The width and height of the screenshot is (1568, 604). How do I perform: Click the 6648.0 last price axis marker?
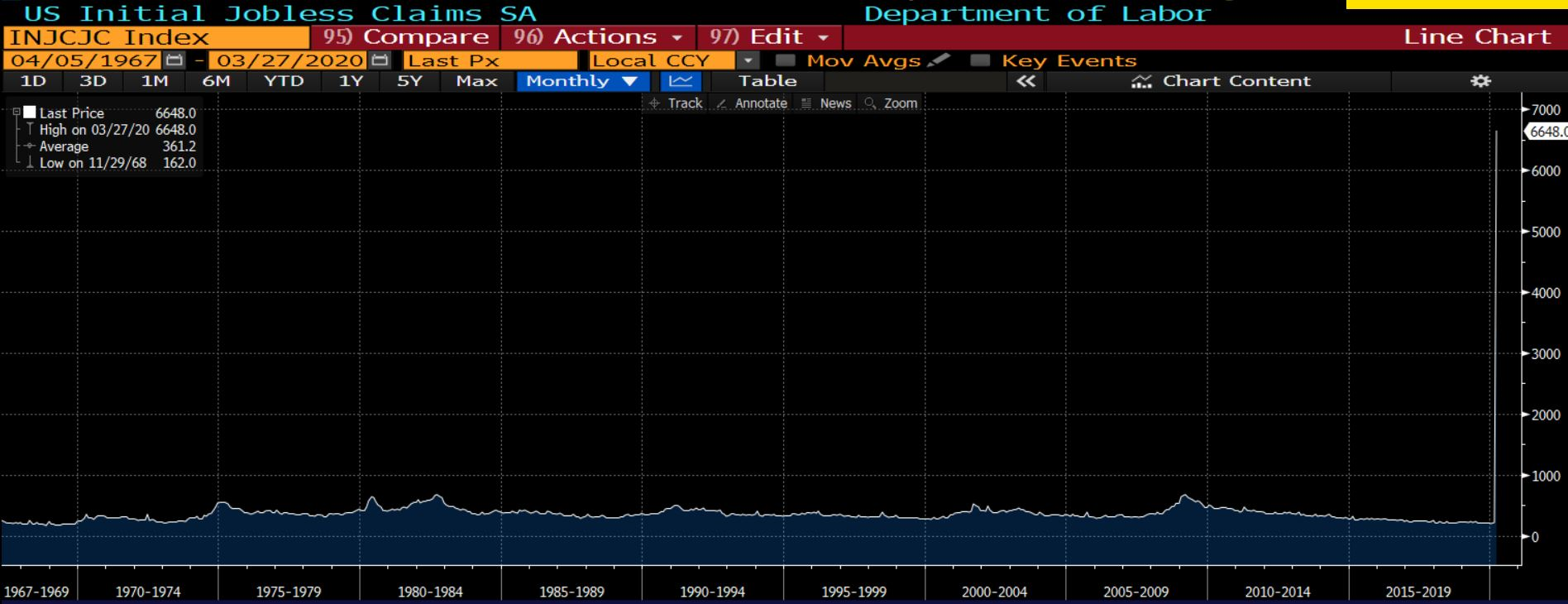[1546, 132]
